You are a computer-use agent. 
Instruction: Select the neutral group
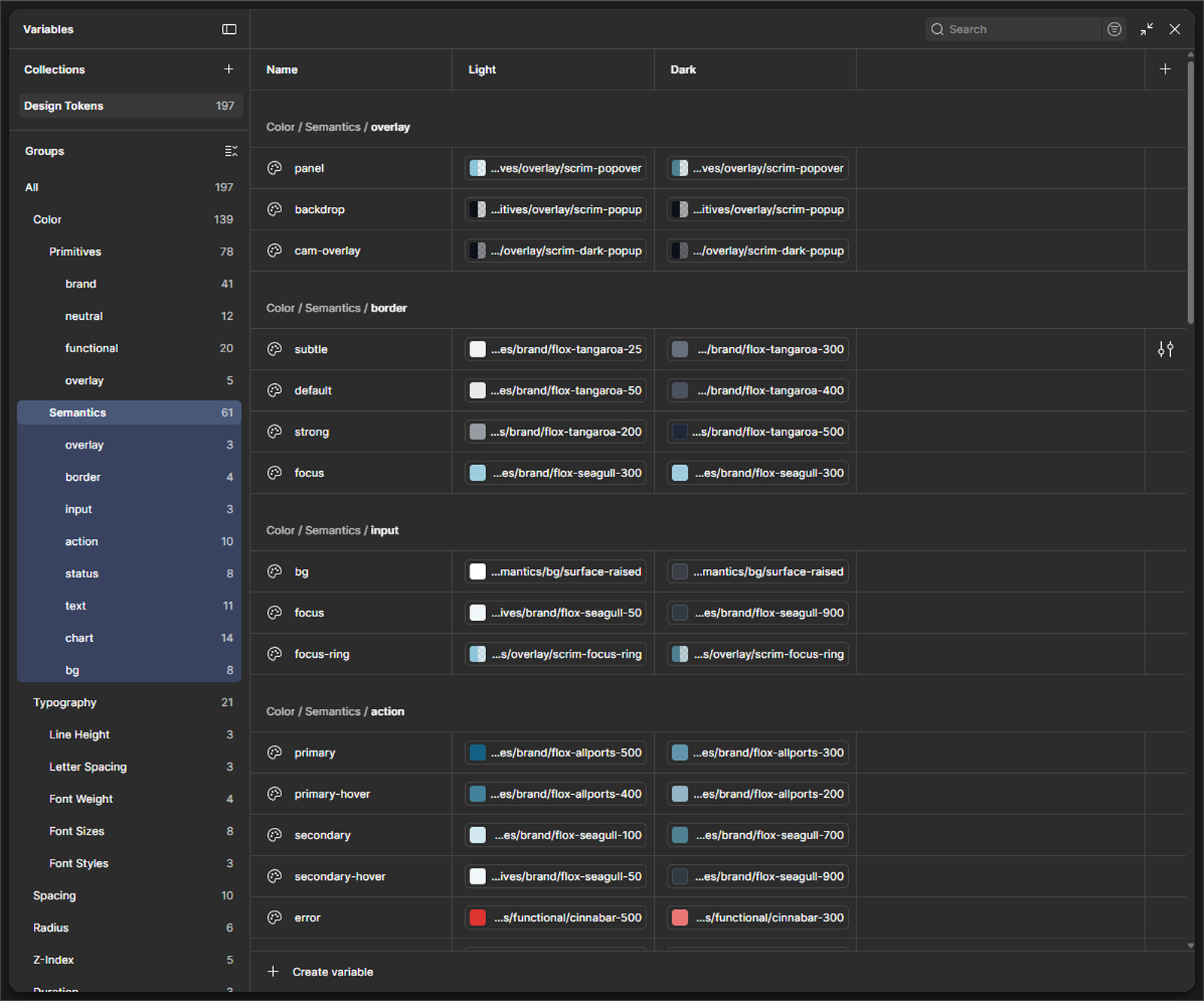tap(129, 316)
